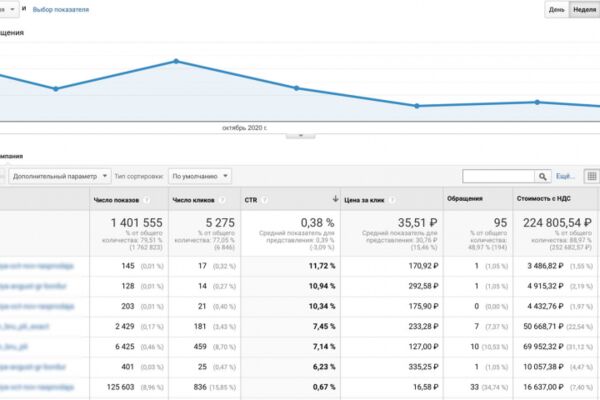The width and height of the screenshot is (600, 400).
Task: Click the highest peak point on chart
Action: coord(176,61)
